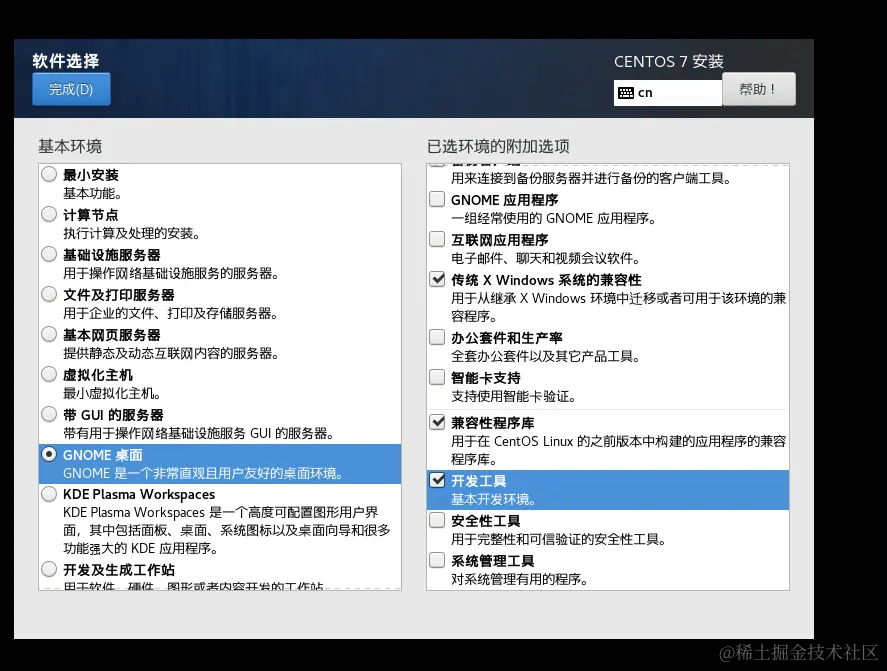Click text 对系统管理有用的程序。

(x=520, y=580)
